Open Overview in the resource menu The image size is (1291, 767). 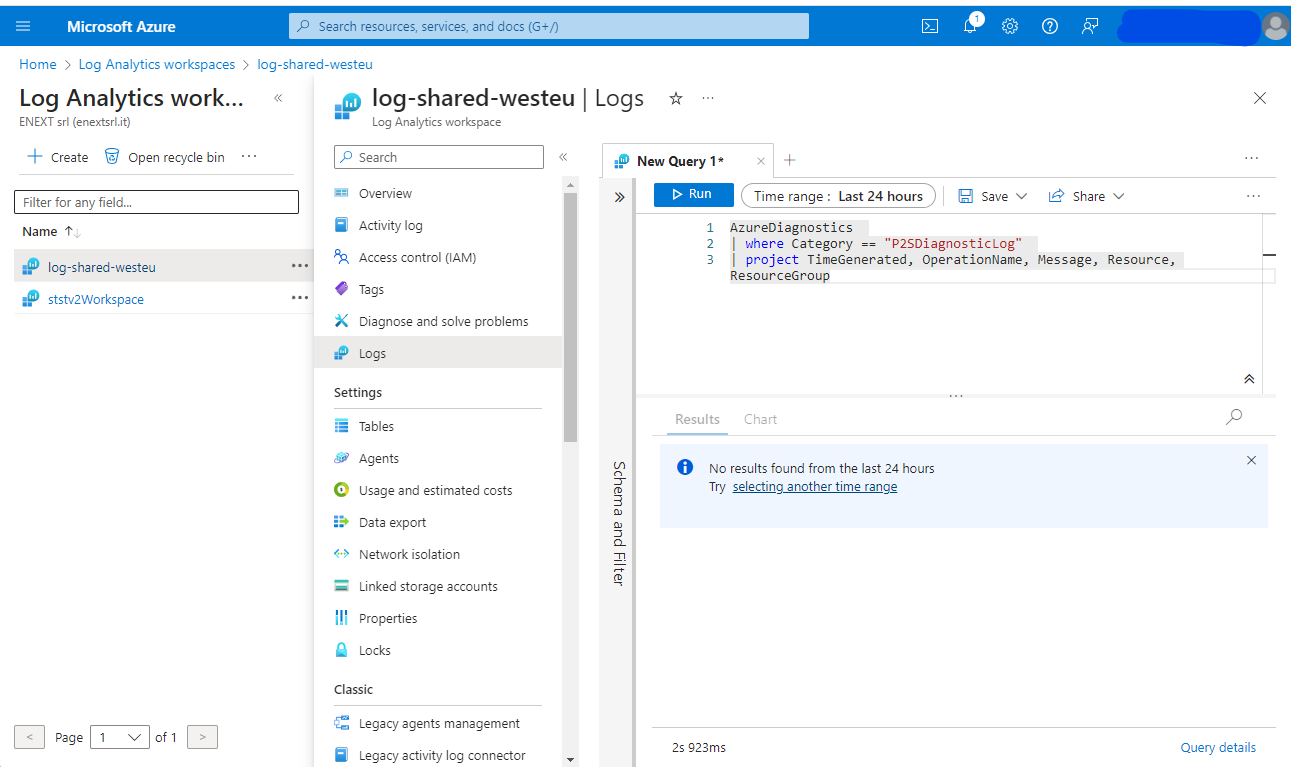point(438,193)
